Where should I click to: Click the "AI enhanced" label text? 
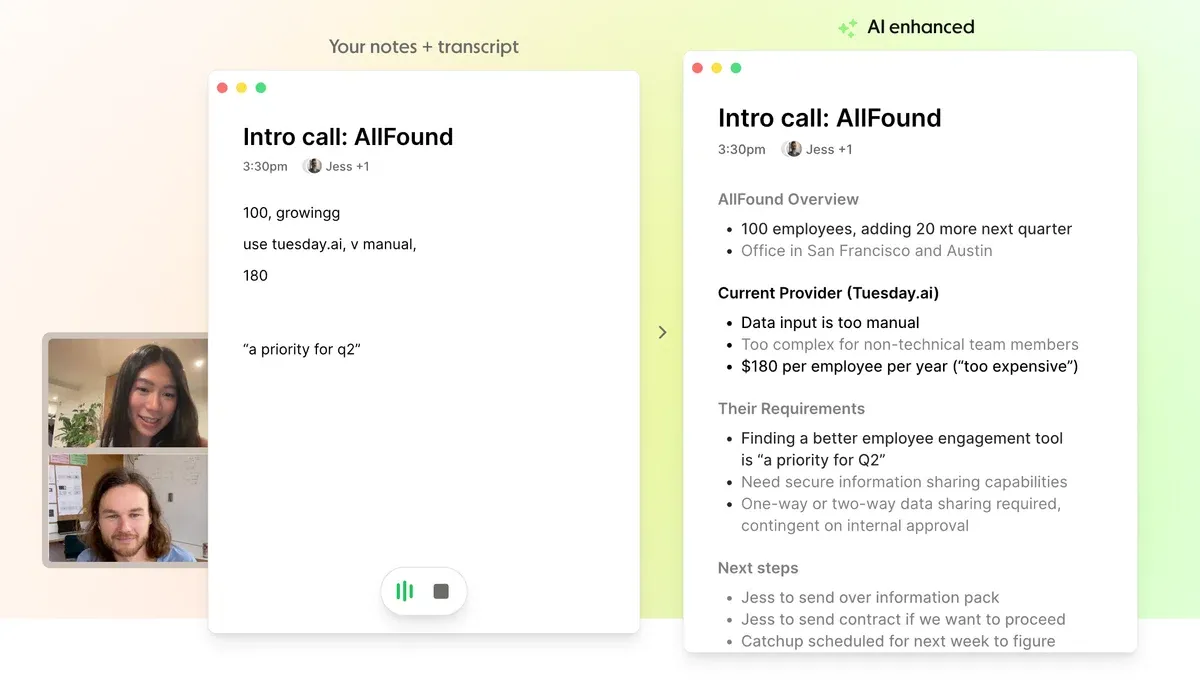[920, 27]
